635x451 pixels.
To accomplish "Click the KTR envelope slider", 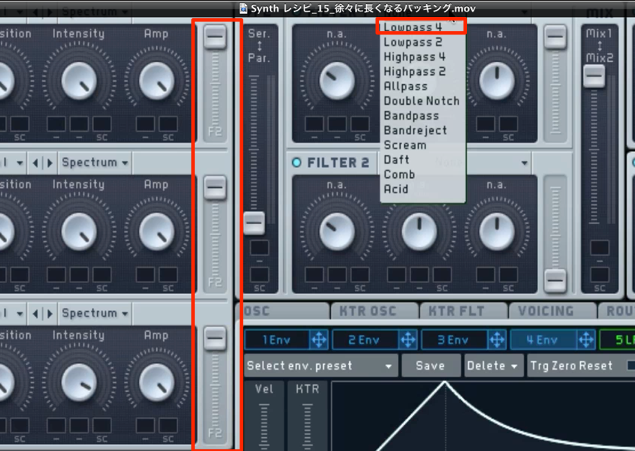I will pyautogui.click(x=307, y=425).
